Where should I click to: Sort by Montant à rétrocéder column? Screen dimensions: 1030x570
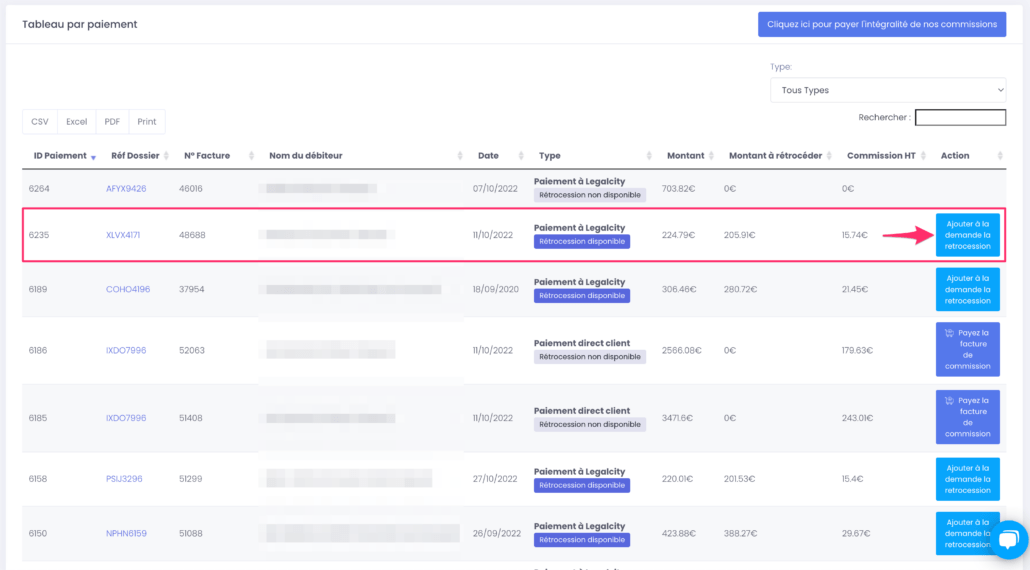pyautogui.click(x=775, y=156)
